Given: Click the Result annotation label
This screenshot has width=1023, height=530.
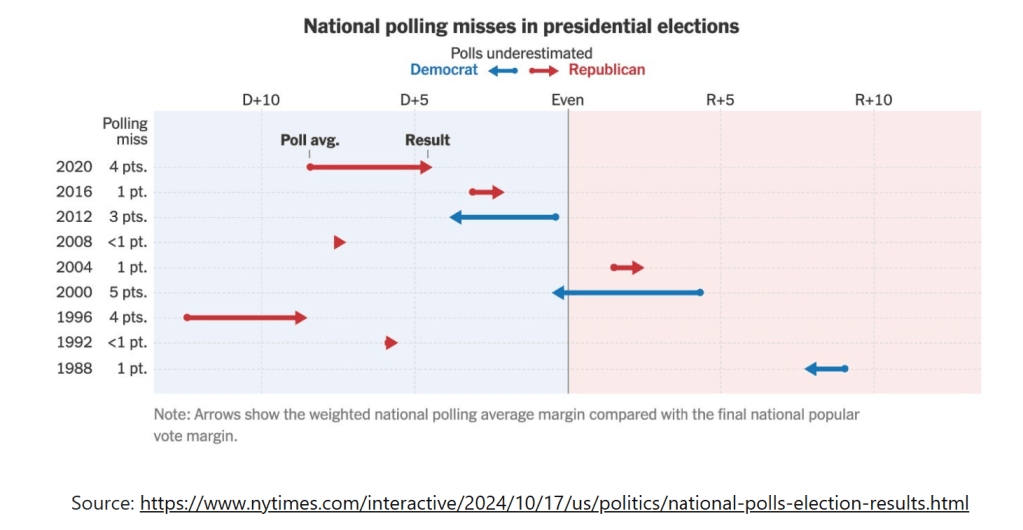Looking at the screenshot, I should pos(427,140).
